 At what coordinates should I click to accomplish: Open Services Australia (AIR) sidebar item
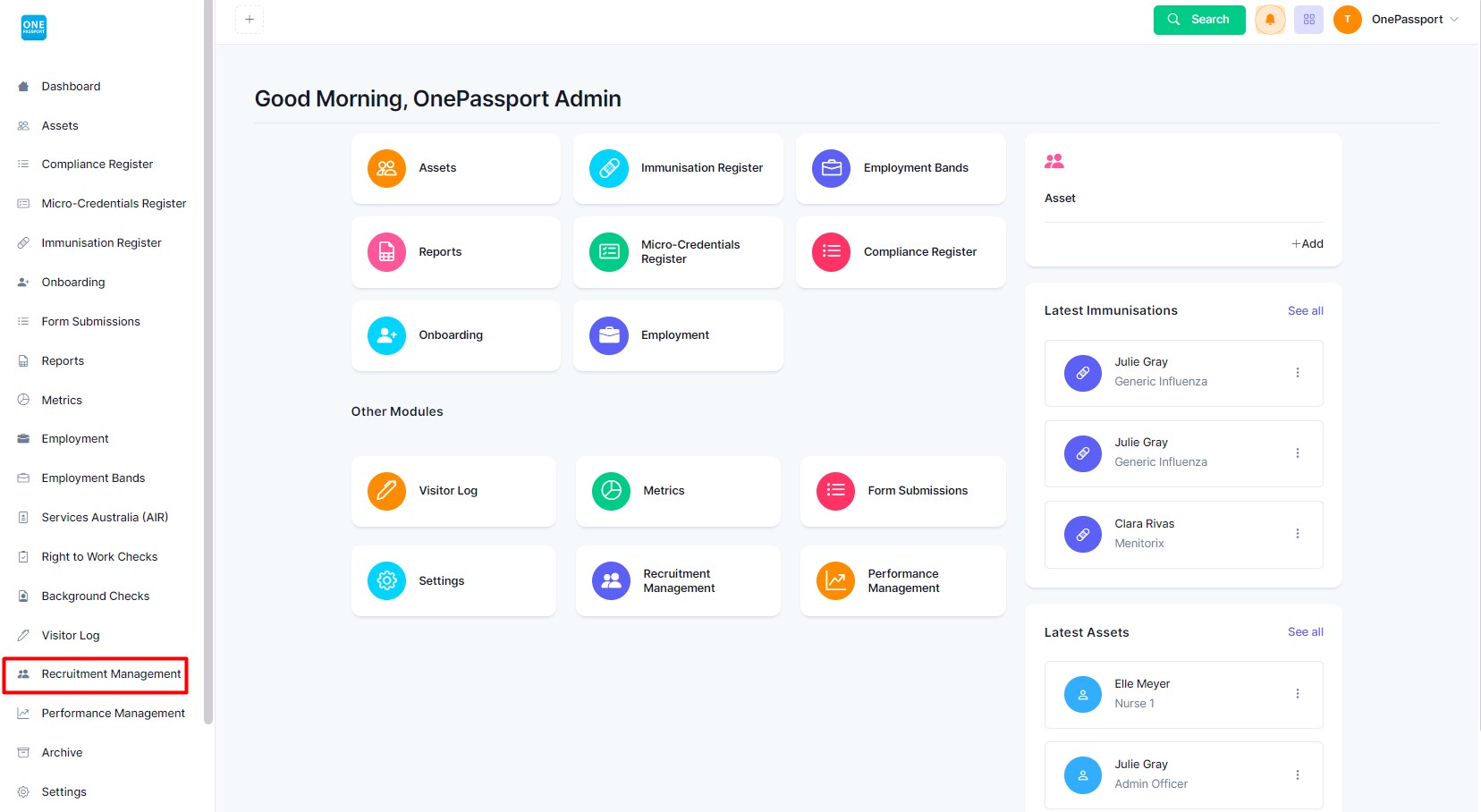point(105,518)
